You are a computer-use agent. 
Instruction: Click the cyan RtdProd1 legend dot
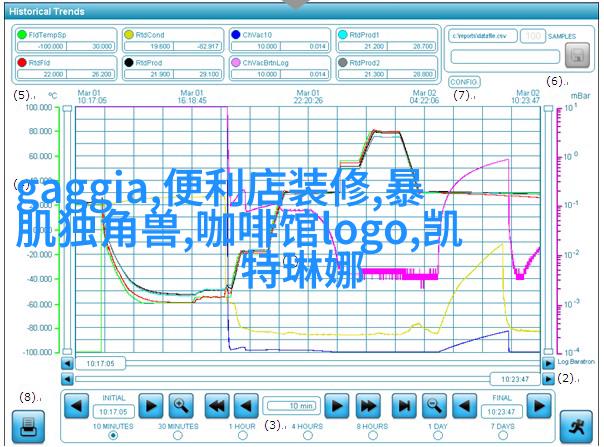click(x=343, y=34)
